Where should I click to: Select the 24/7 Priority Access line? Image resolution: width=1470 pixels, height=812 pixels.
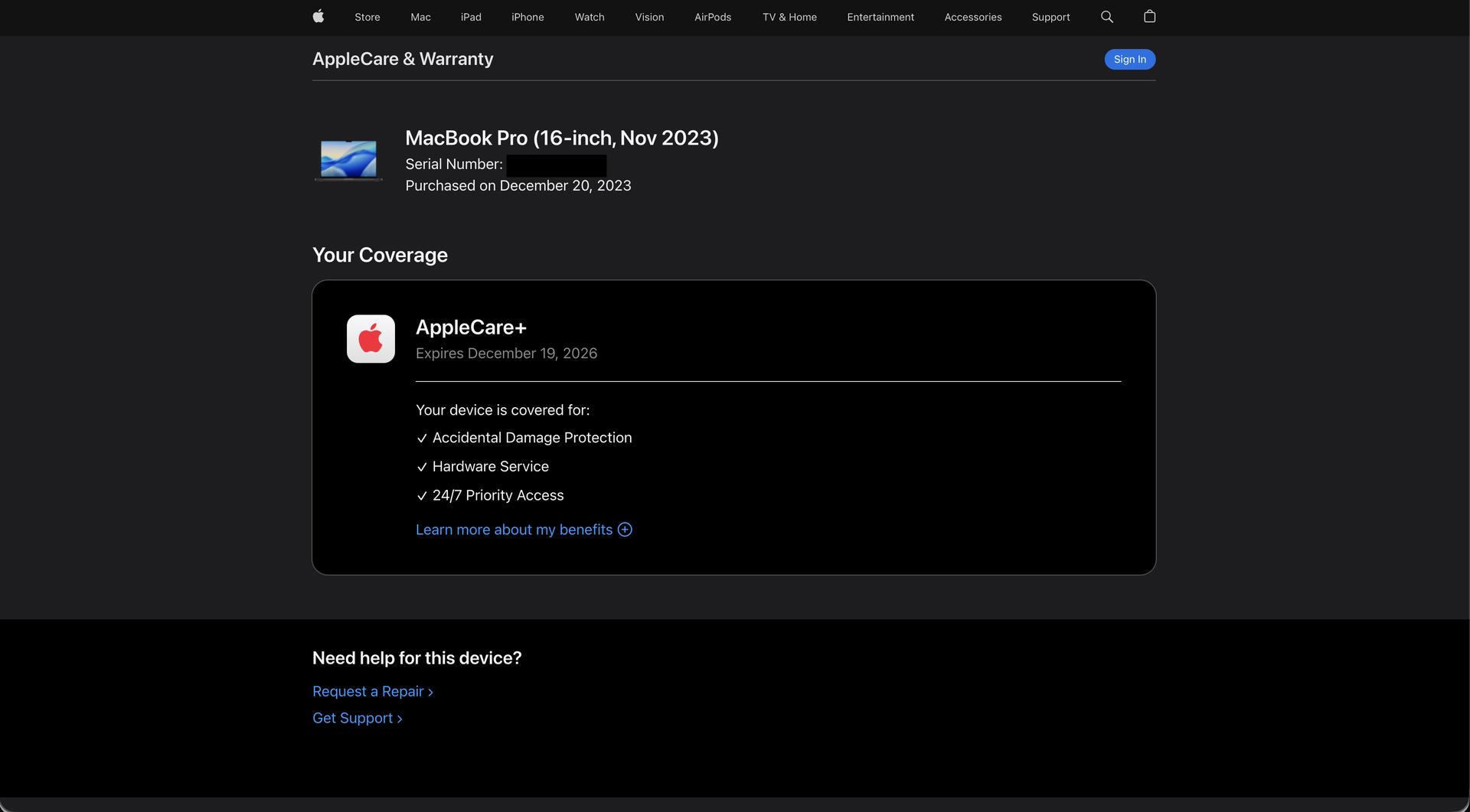(x=490, y=495)
